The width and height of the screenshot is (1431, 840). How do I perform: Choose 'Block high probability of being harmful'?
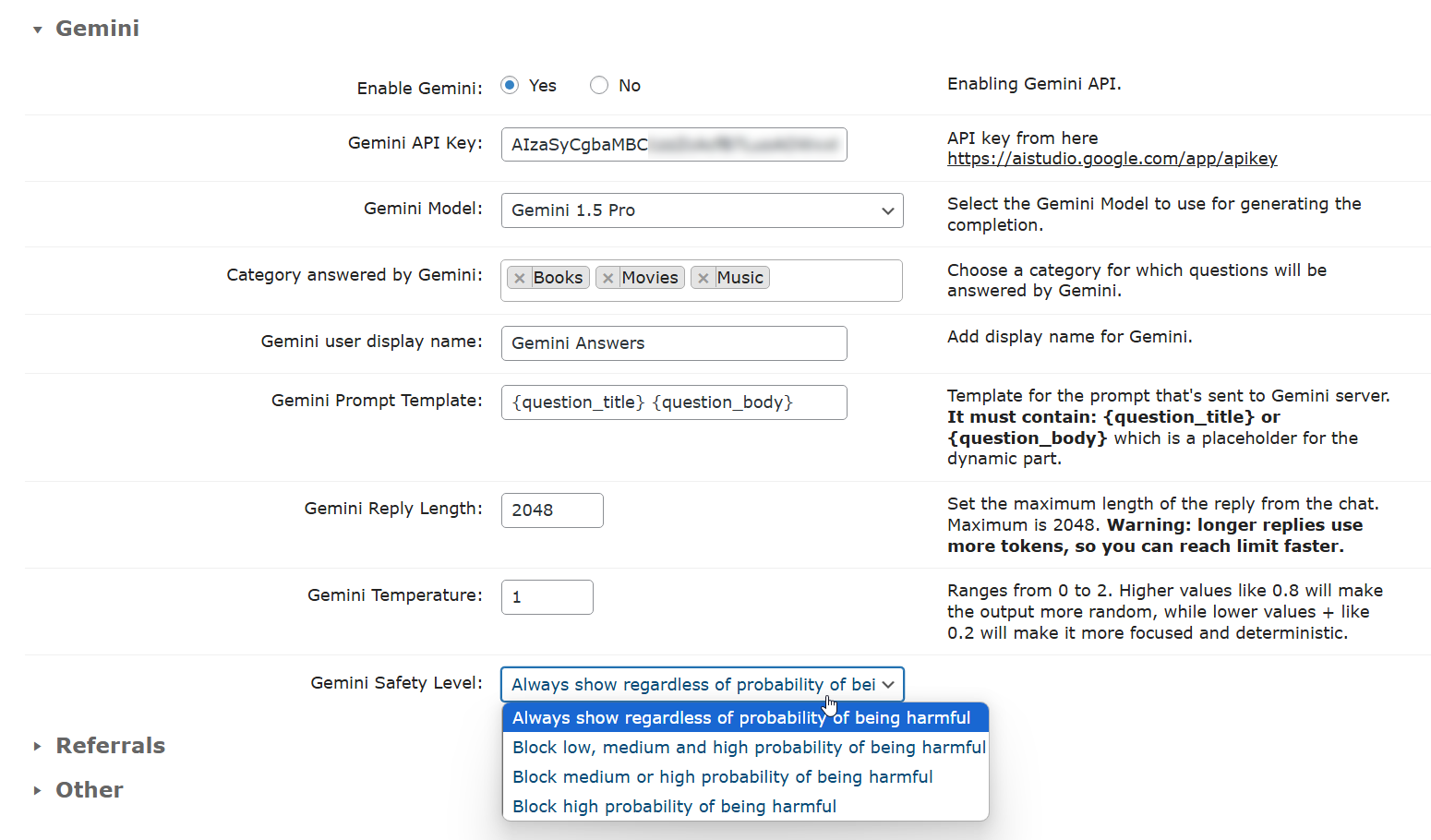coord(674,807)
